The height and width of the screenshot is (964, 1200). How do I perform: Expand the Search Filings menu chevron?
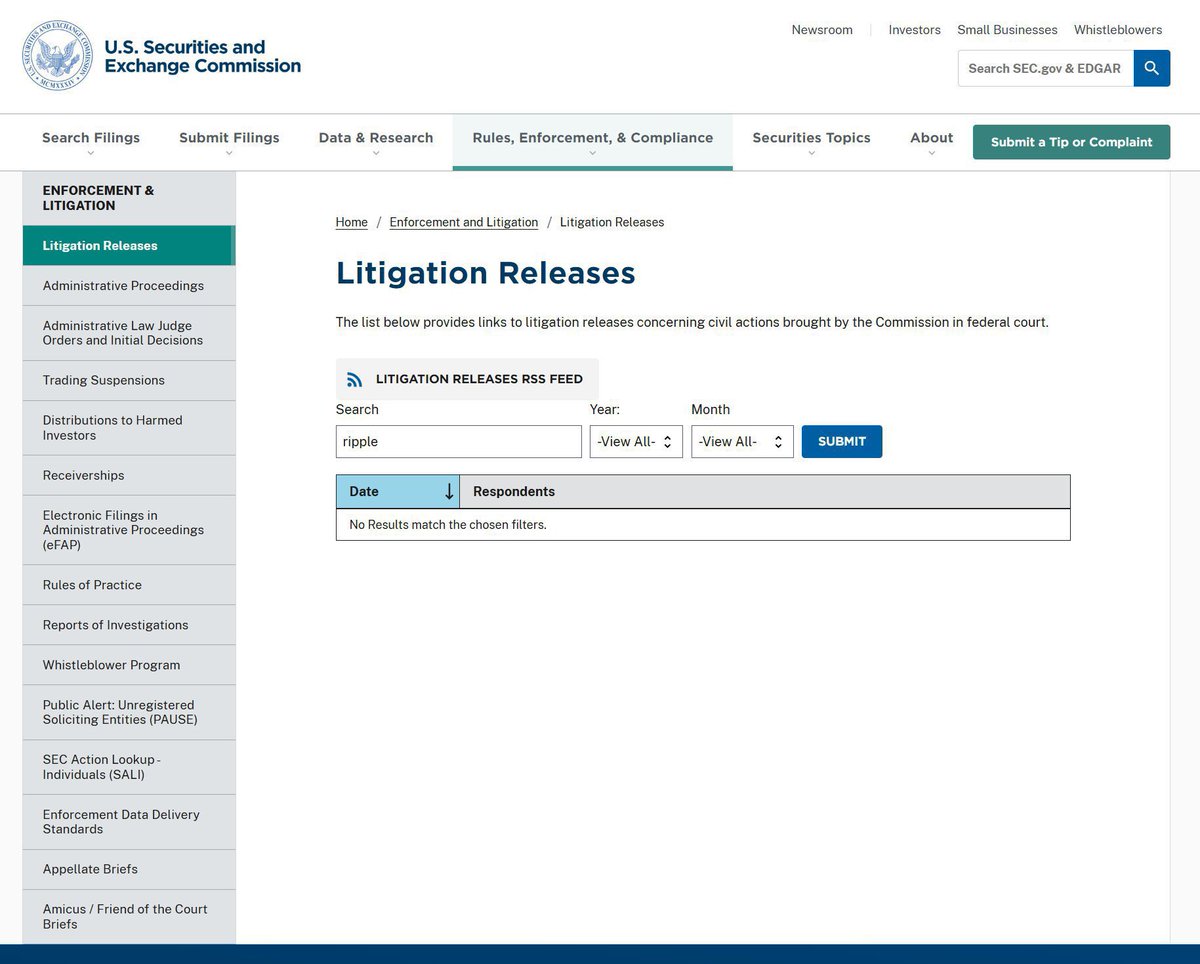coord(90,153)
